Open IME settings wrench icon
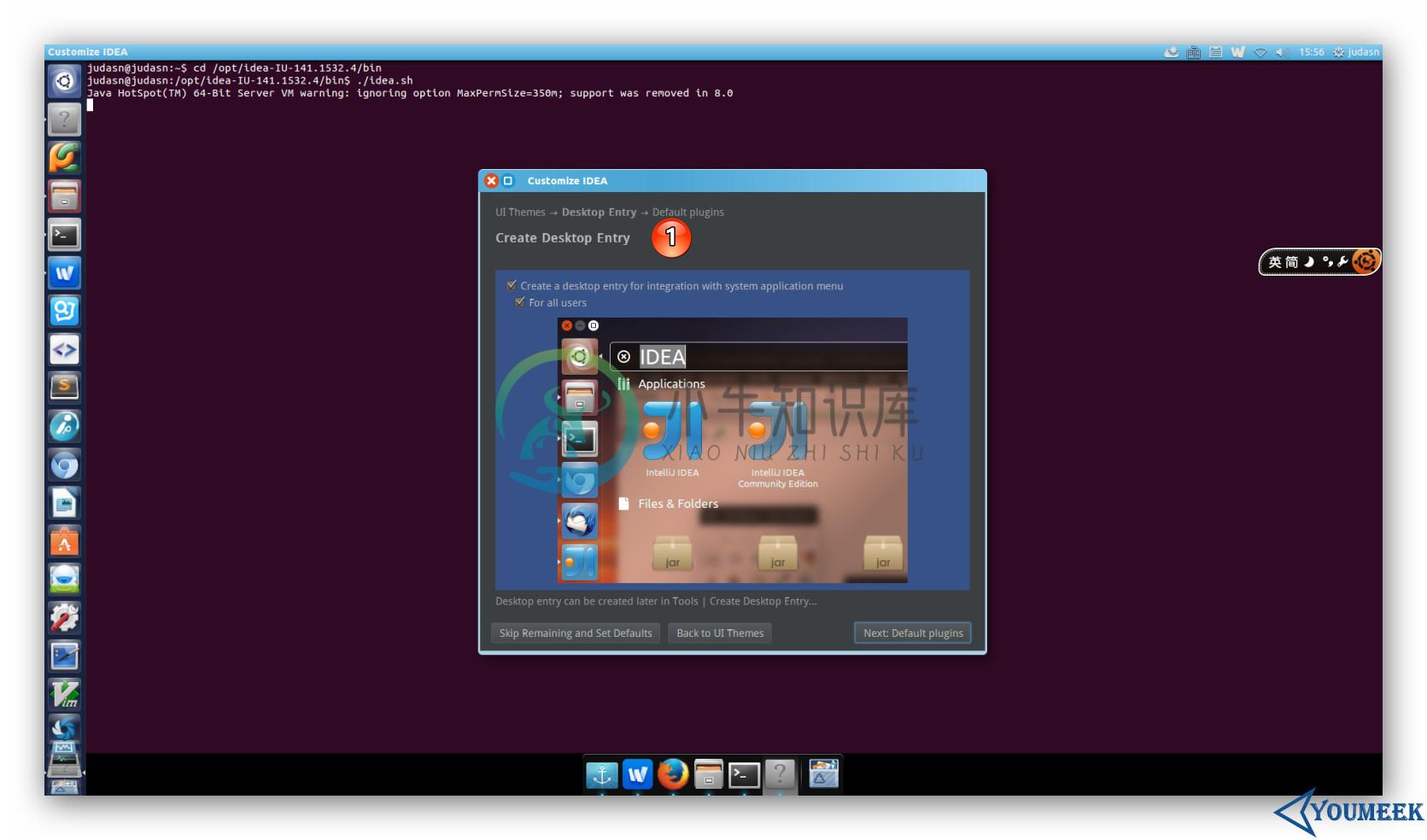Screen dimensions: 1427x840 [x=1342, y=262]
